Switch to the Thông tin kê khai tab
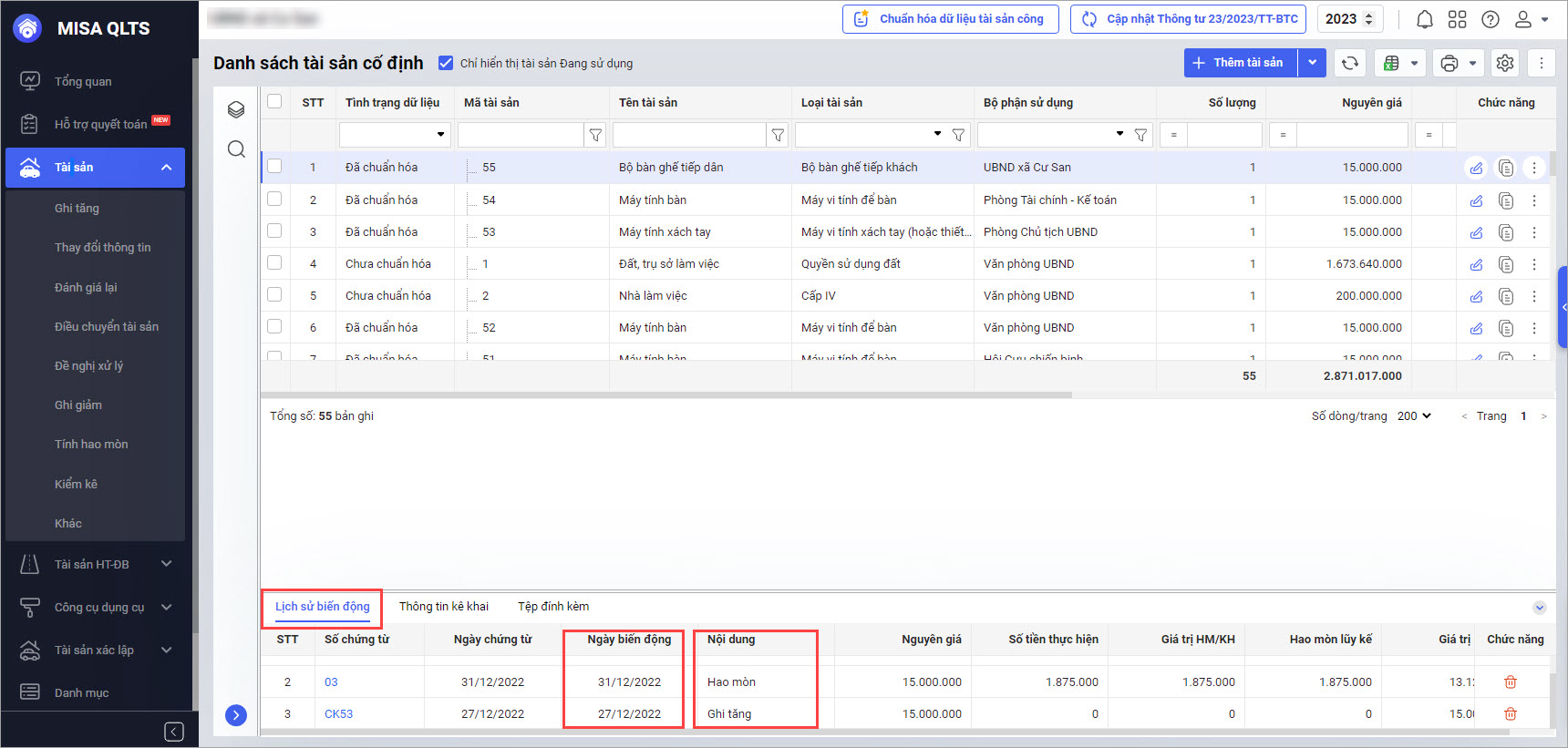 [444, 607]
